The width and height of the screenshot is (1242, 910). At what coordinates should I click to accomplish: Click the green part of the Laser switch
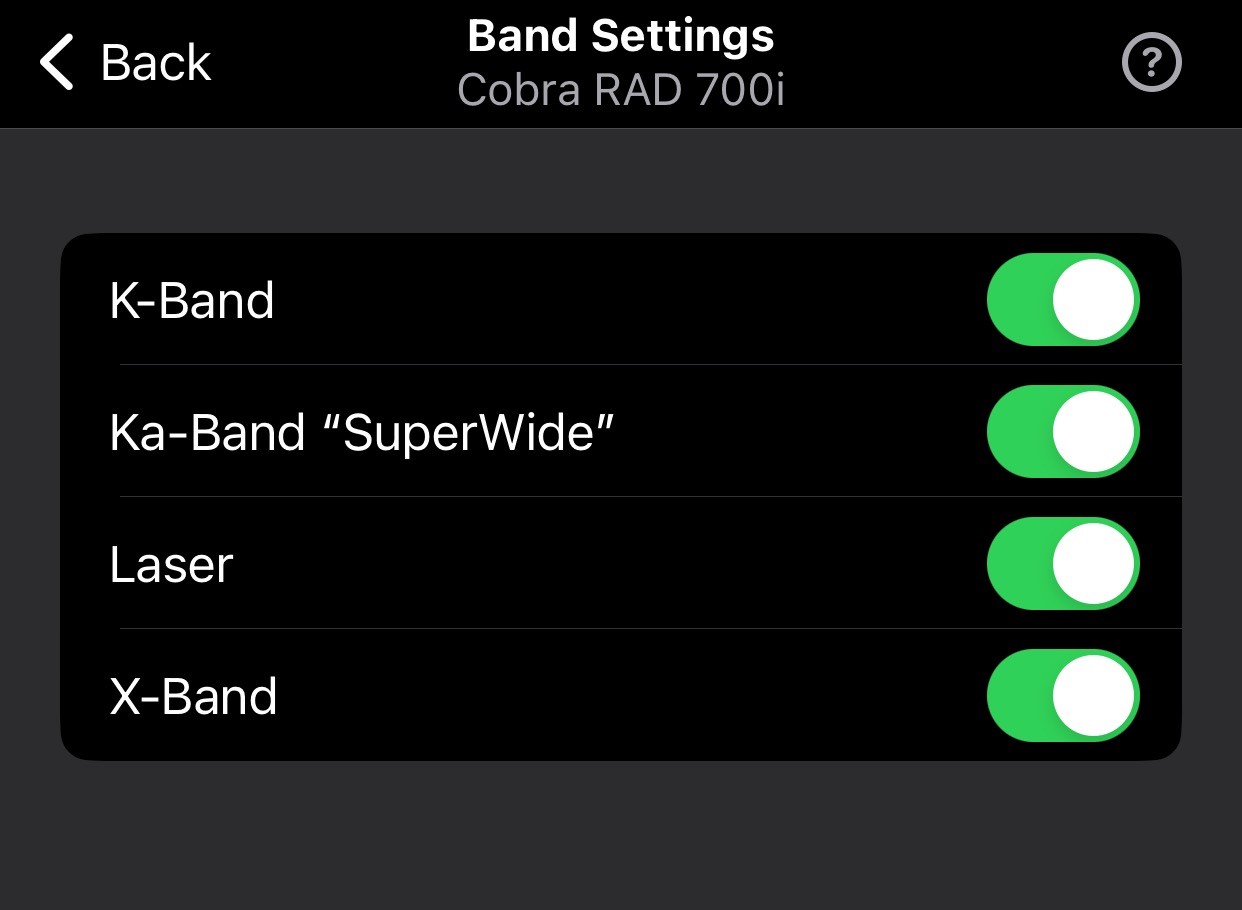(1018, 564)
